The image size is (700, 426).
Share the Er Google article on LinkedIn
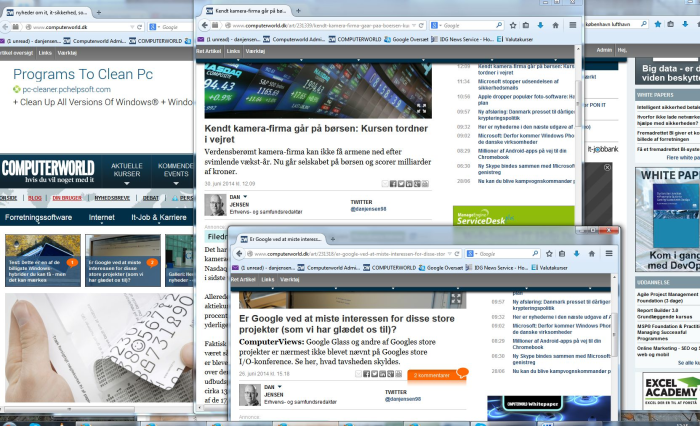382,374
